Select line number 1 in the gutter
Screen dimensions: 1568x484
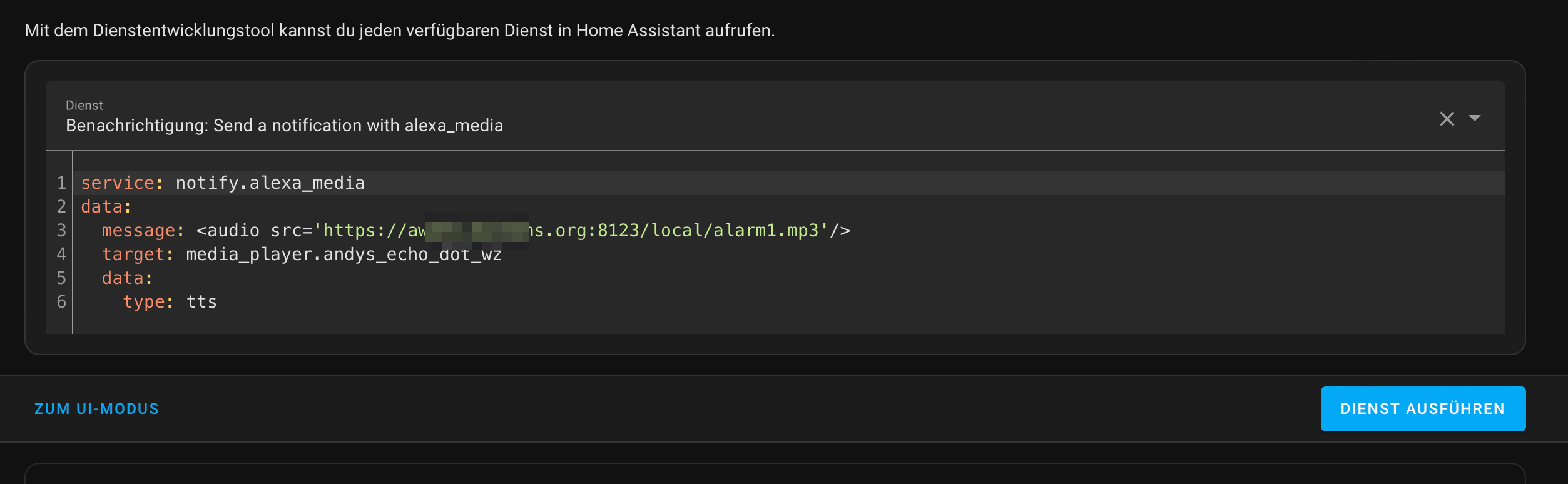pos(61,183)
